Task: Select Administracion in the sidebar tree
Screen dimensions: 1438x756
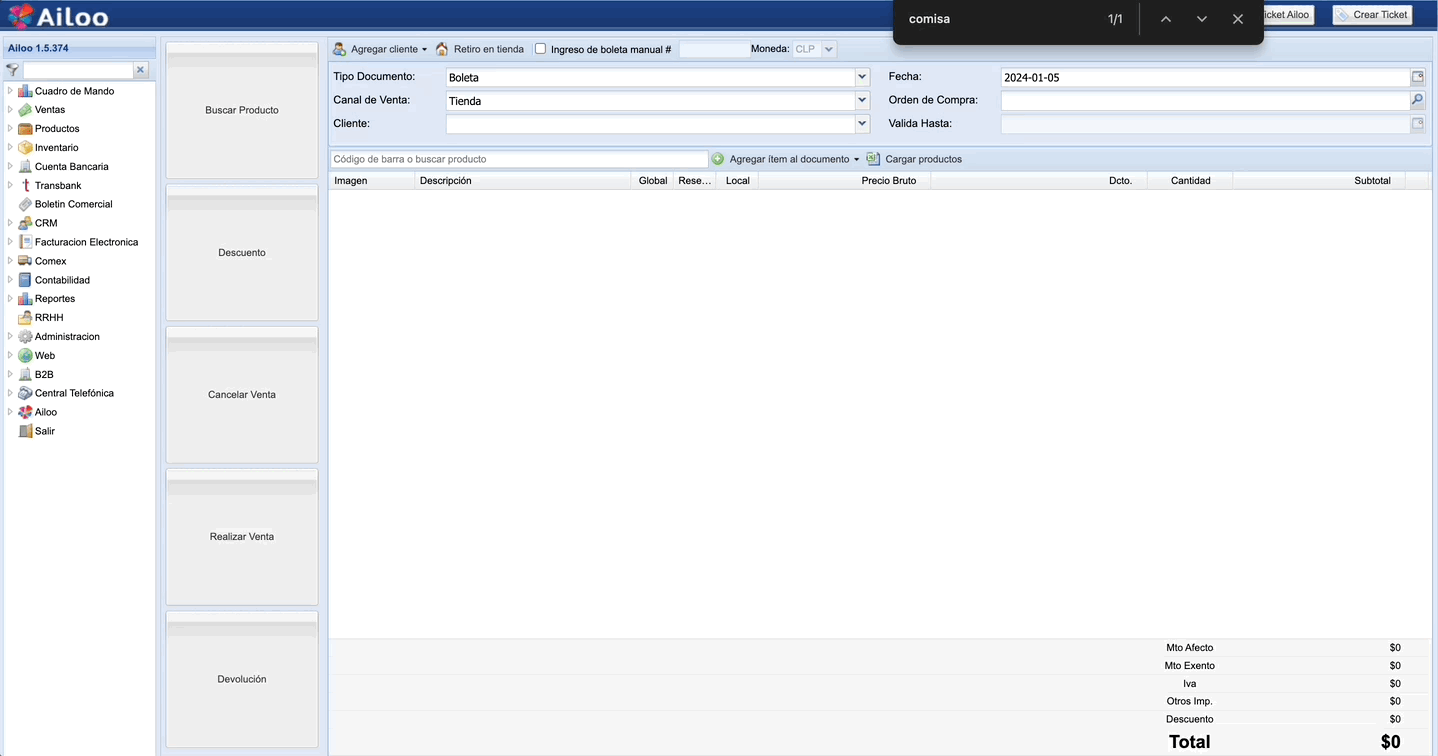Action: point(67,337)
